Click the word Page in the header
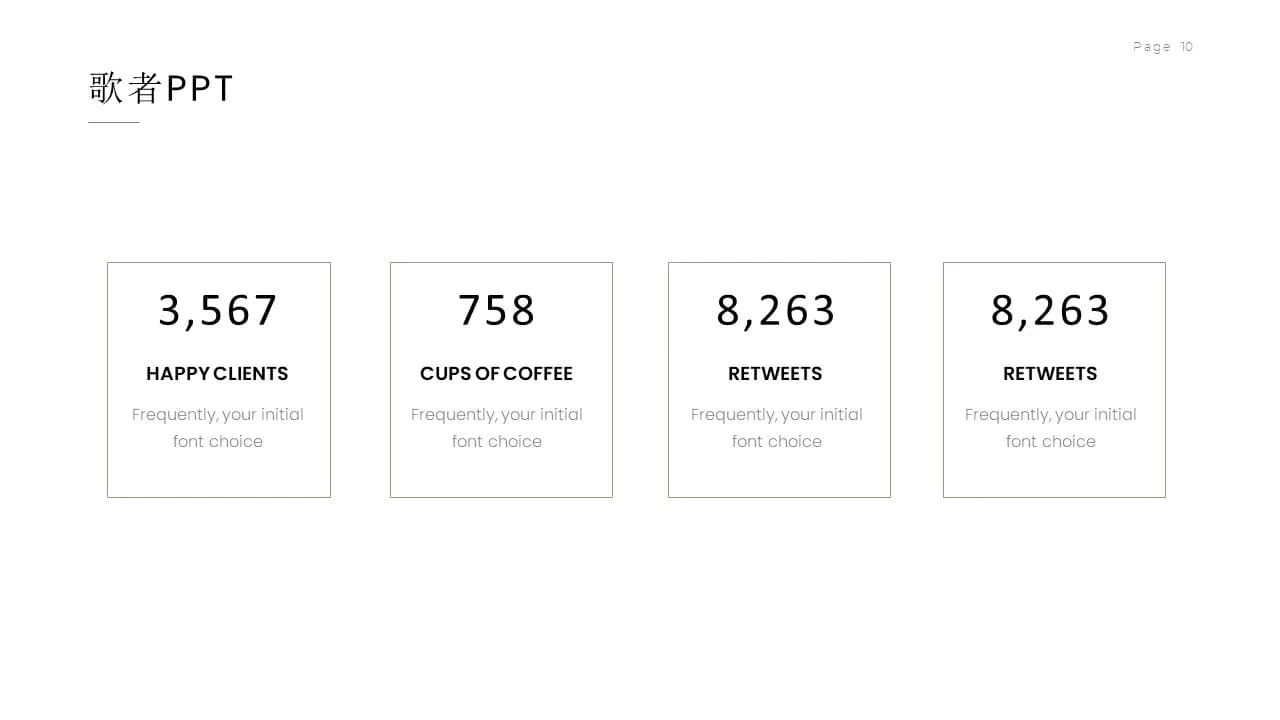Screen dimensions: 1280x720 tap(1152, 47)
